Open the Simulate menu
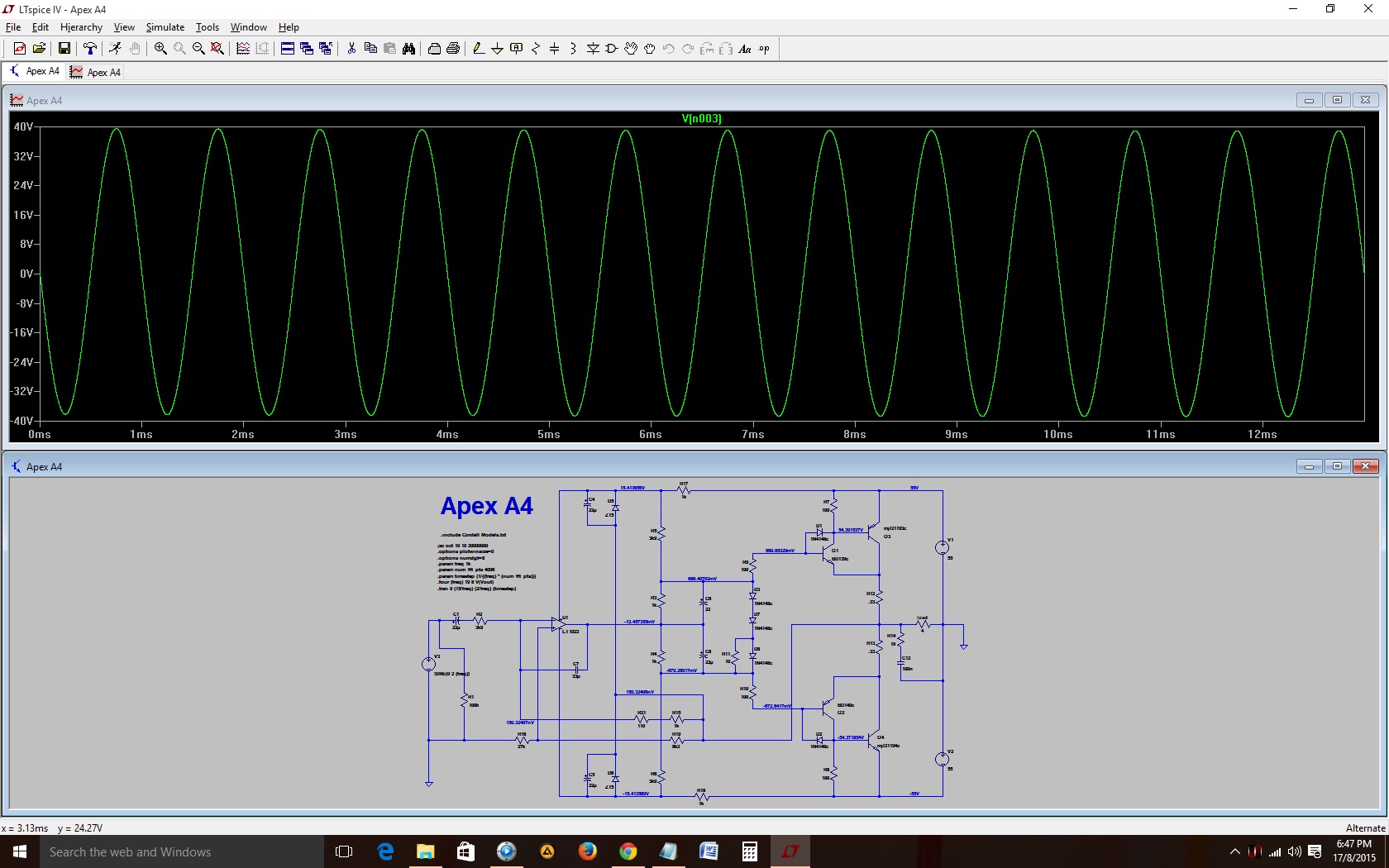The width and height of the screenshot is (1389, 868). (165, 27)
